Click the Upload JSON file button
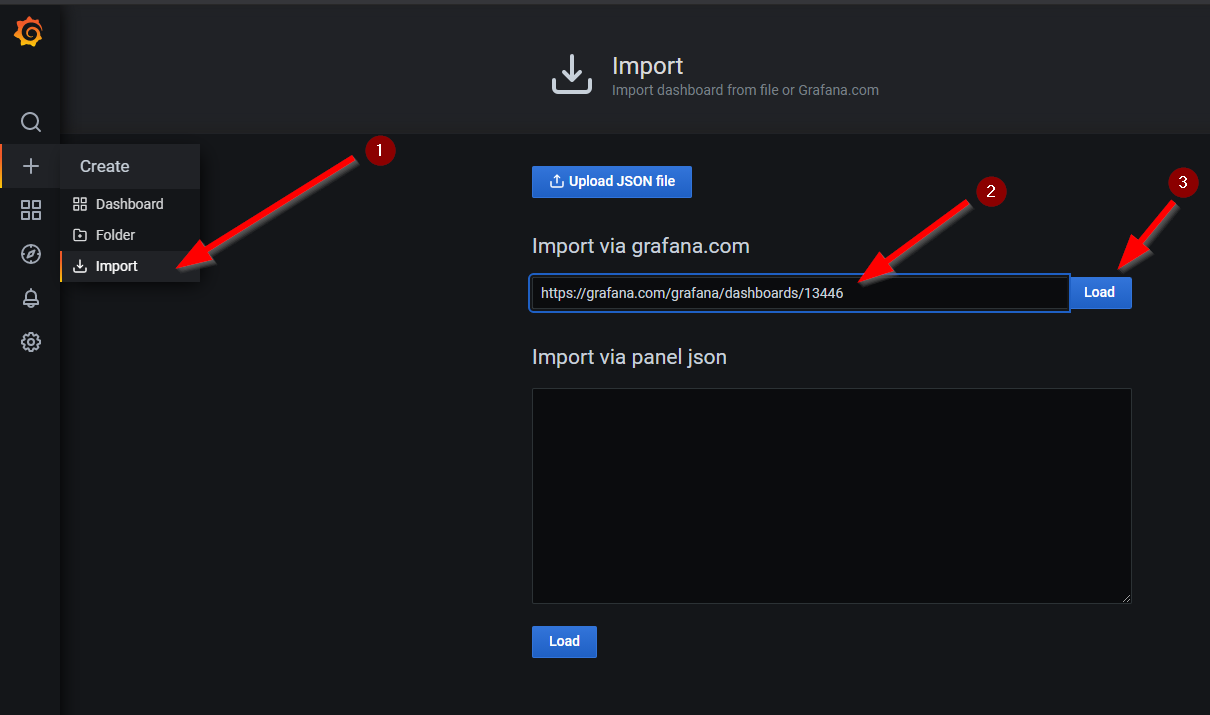The image size is (1210, 715). (611, 181)
